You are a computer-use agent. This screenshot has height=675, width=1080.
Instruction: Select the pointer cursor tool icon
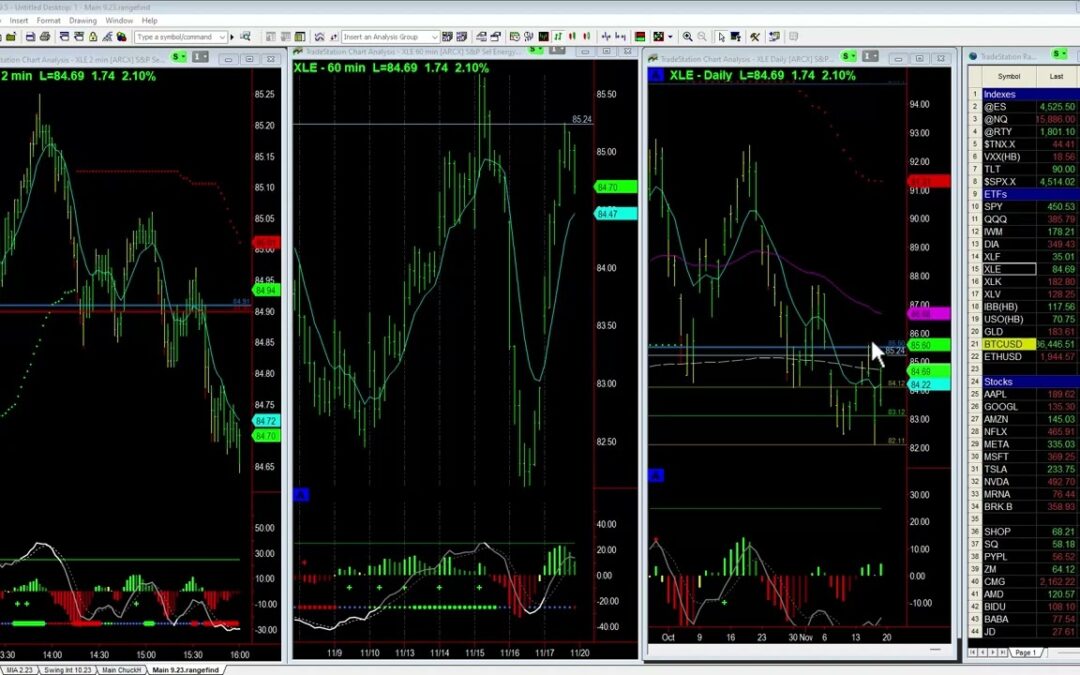[x=721, y=37]
